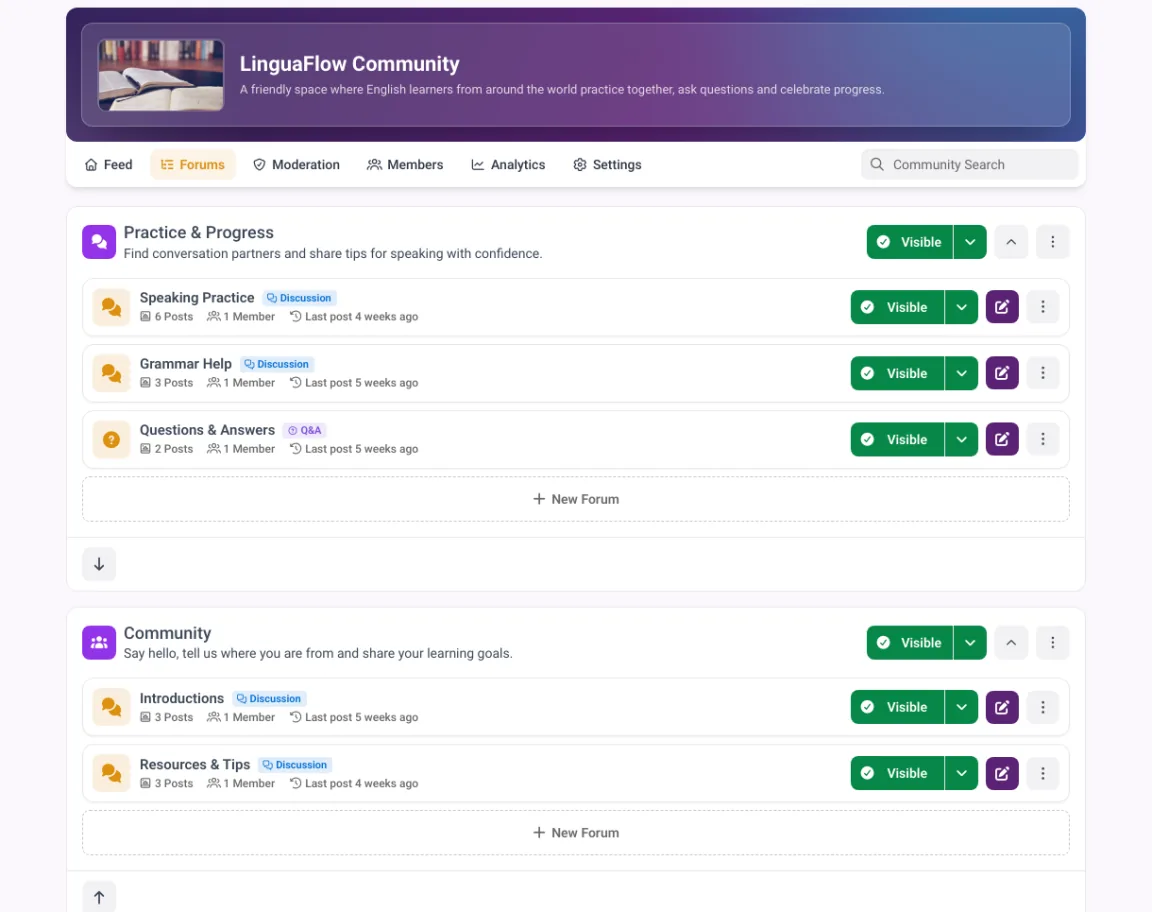
Task: Click the LinguaFlow Community heading
Action: [350, 64]
